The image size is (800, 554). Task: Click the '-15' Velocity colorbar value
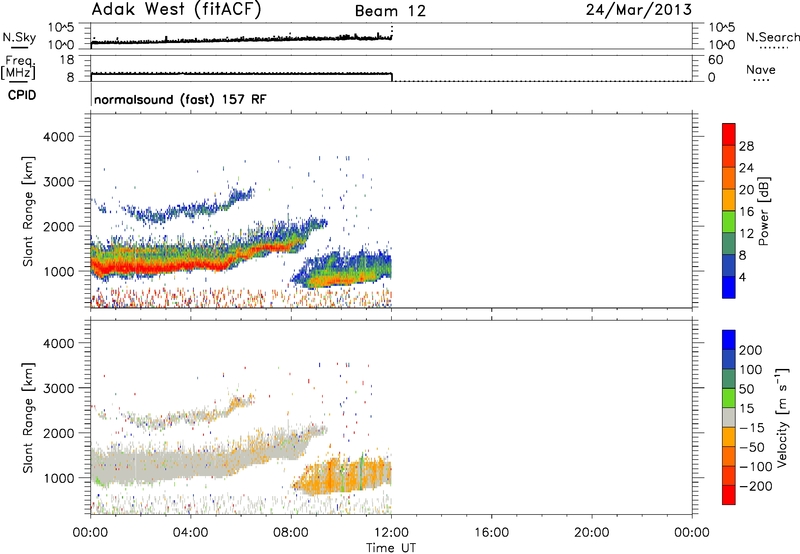pos(752,428)
